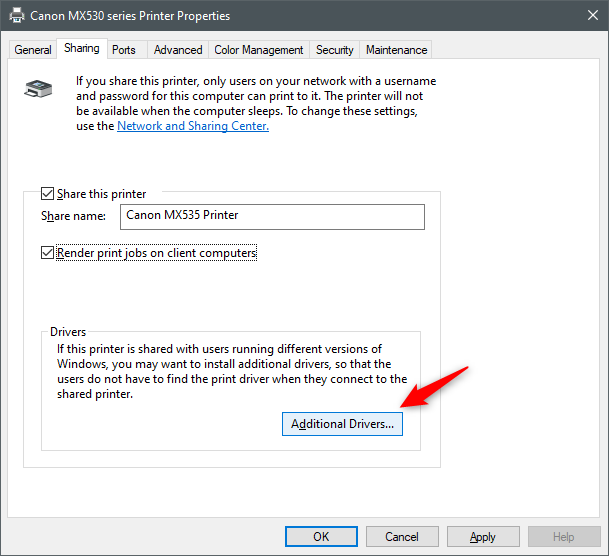Click the printer icon in title bar
The width and height of the screenshot is (609, 556).
coord(17,16)
